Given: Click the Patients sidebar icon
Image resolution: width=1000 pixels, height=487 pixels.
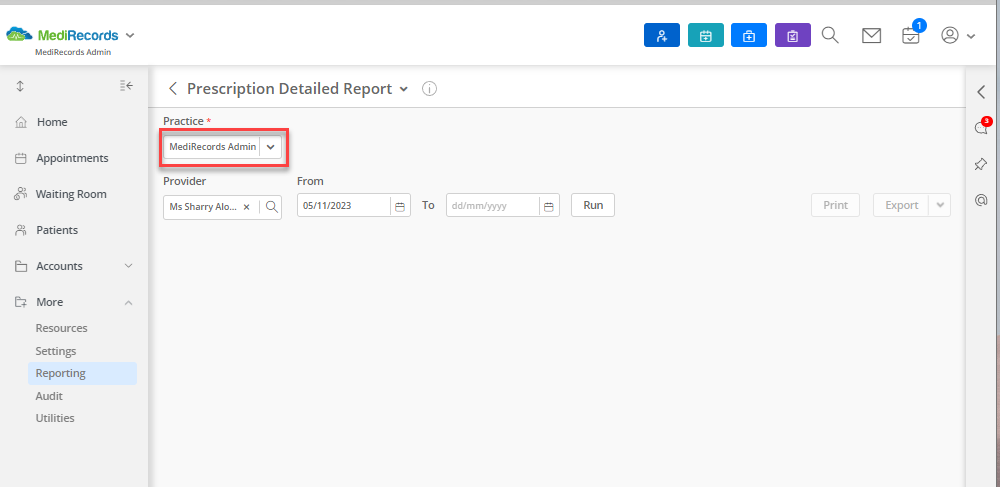Looking at the screenshot, I should pos(21,230).
